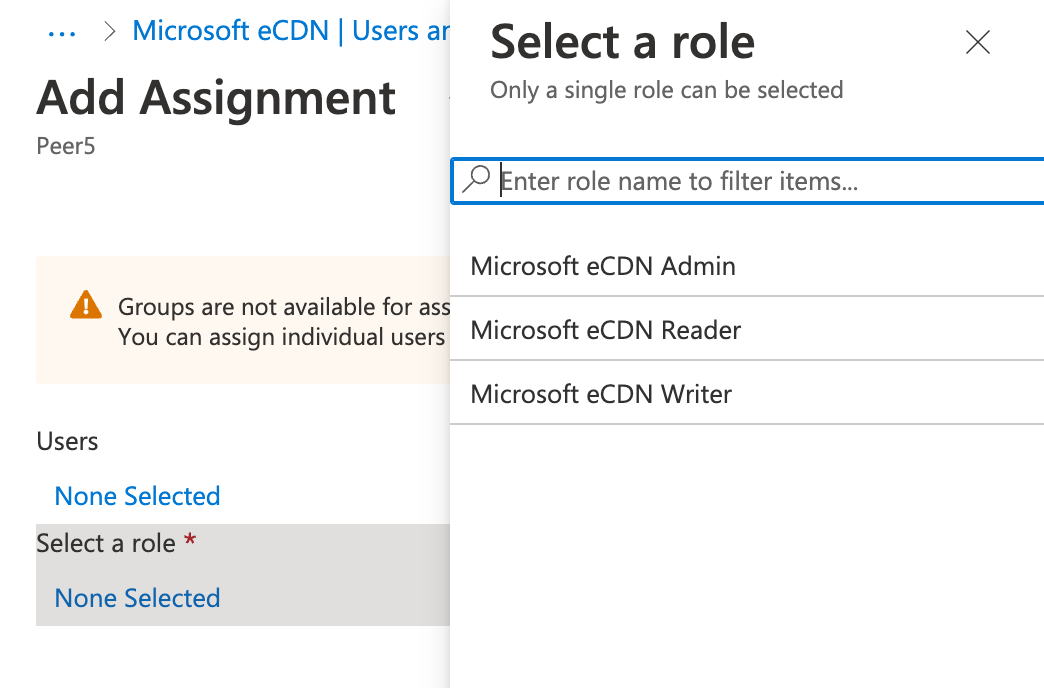Choose the Microsoft eCDN Reader role
Image resolution: width=1044 pixels, height=688 pixels.
tap(605, 330)
